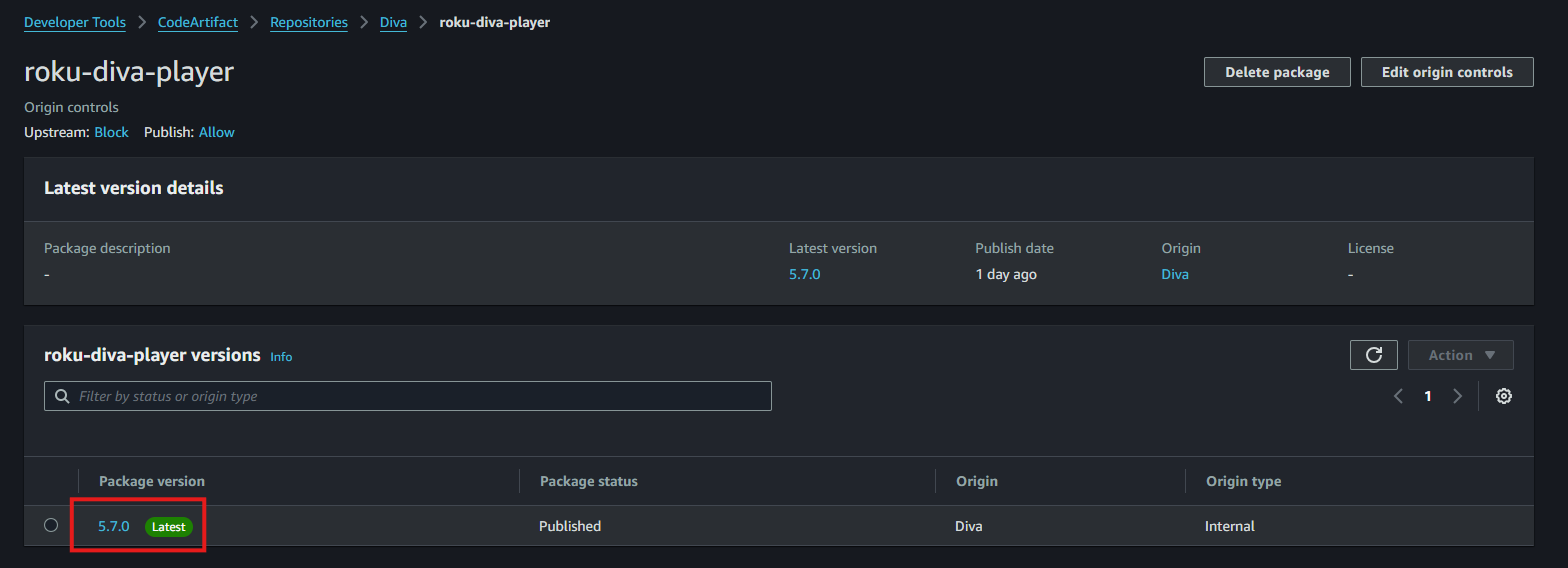Click Edit origin controls button
This screenshot has height=568, width=1568.
click(1447, 72)
